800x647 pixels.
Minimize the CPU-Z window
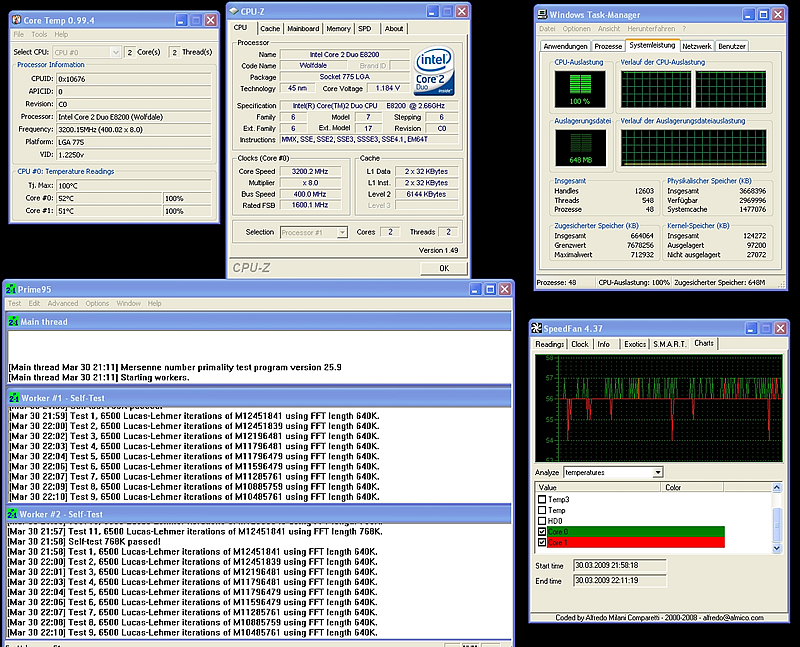pos(433,11)
